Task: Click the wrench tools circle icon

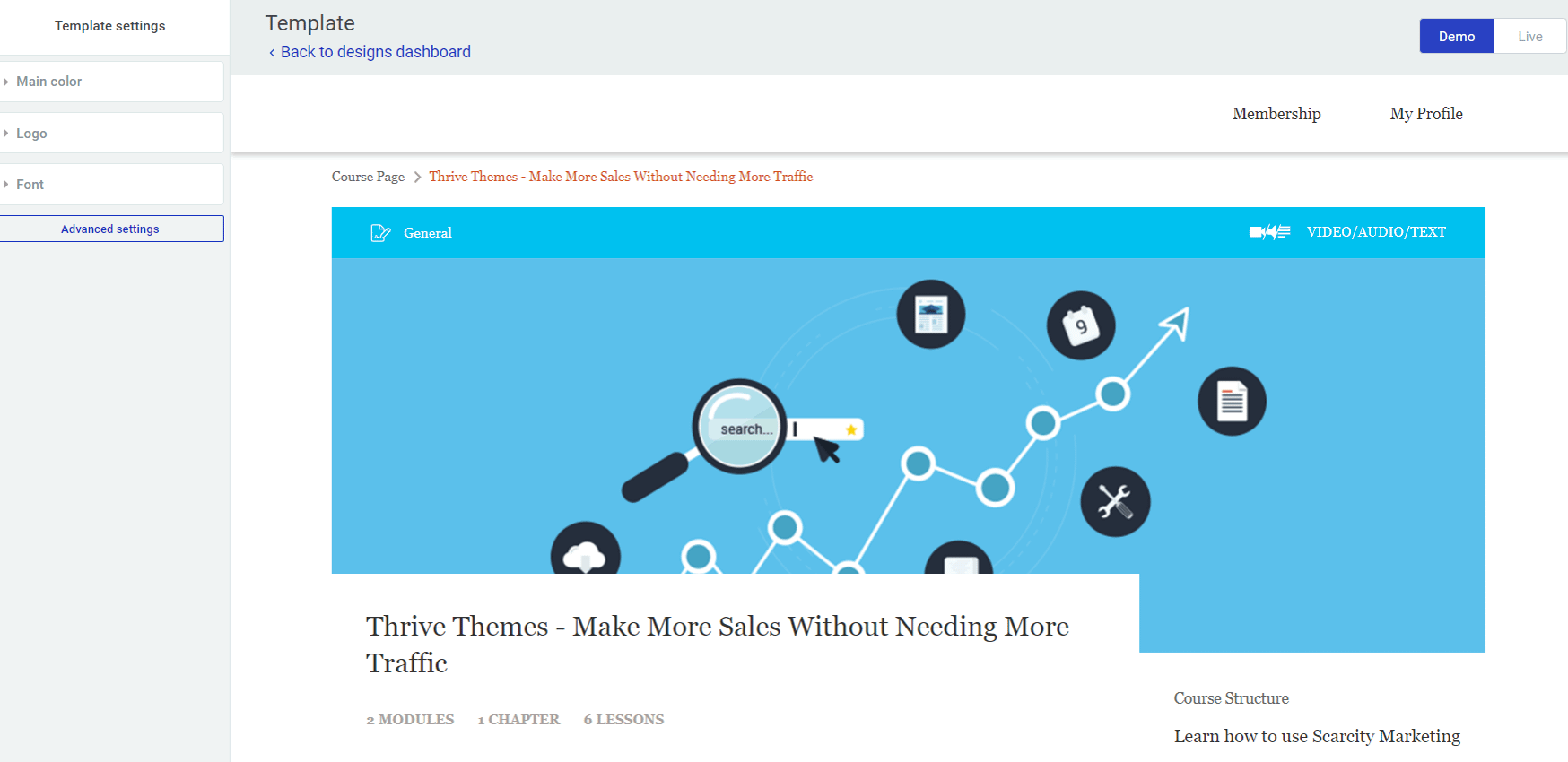Action: pyautogui.click(x=1115, y=501)
